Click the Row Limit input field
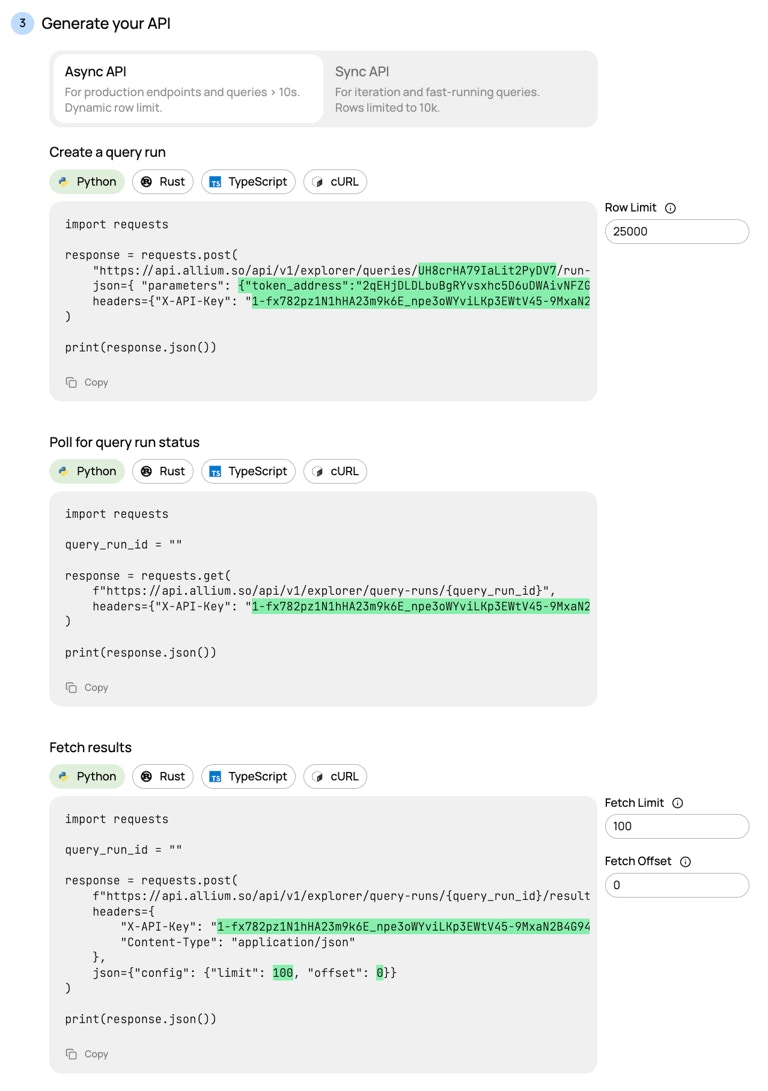768x1091 pixels. [677, 232]
